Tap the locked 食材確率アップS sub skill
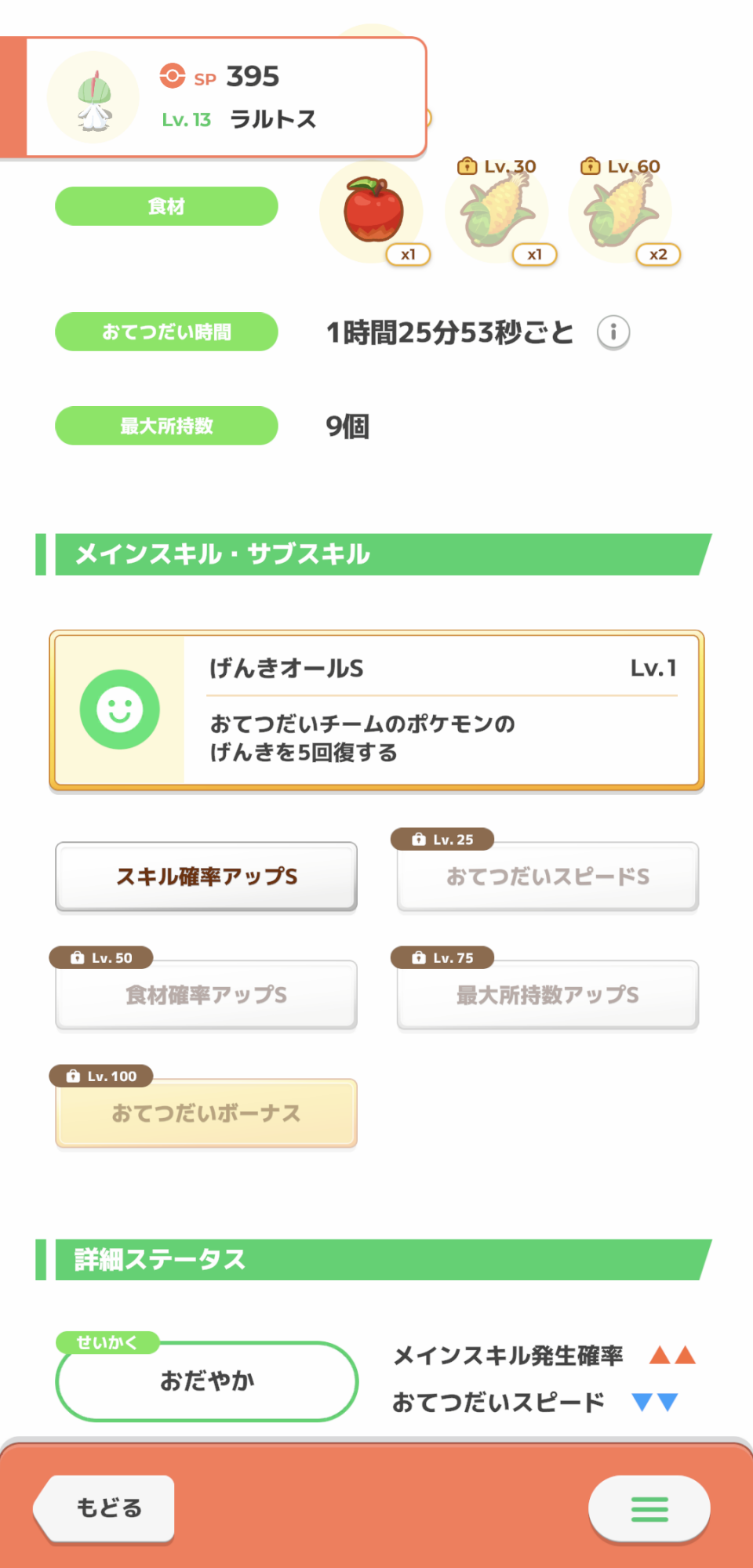The image size is (753, 1568). point(206,995)
